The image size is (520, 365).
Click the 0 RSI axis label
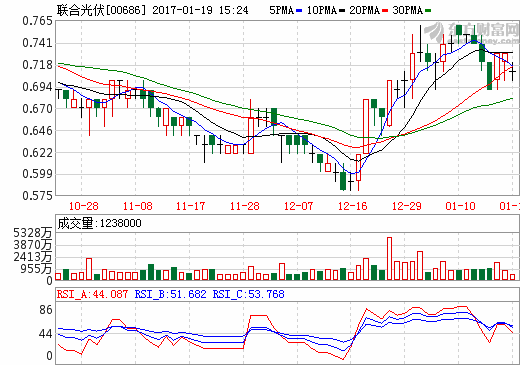[x=49, y=356]
